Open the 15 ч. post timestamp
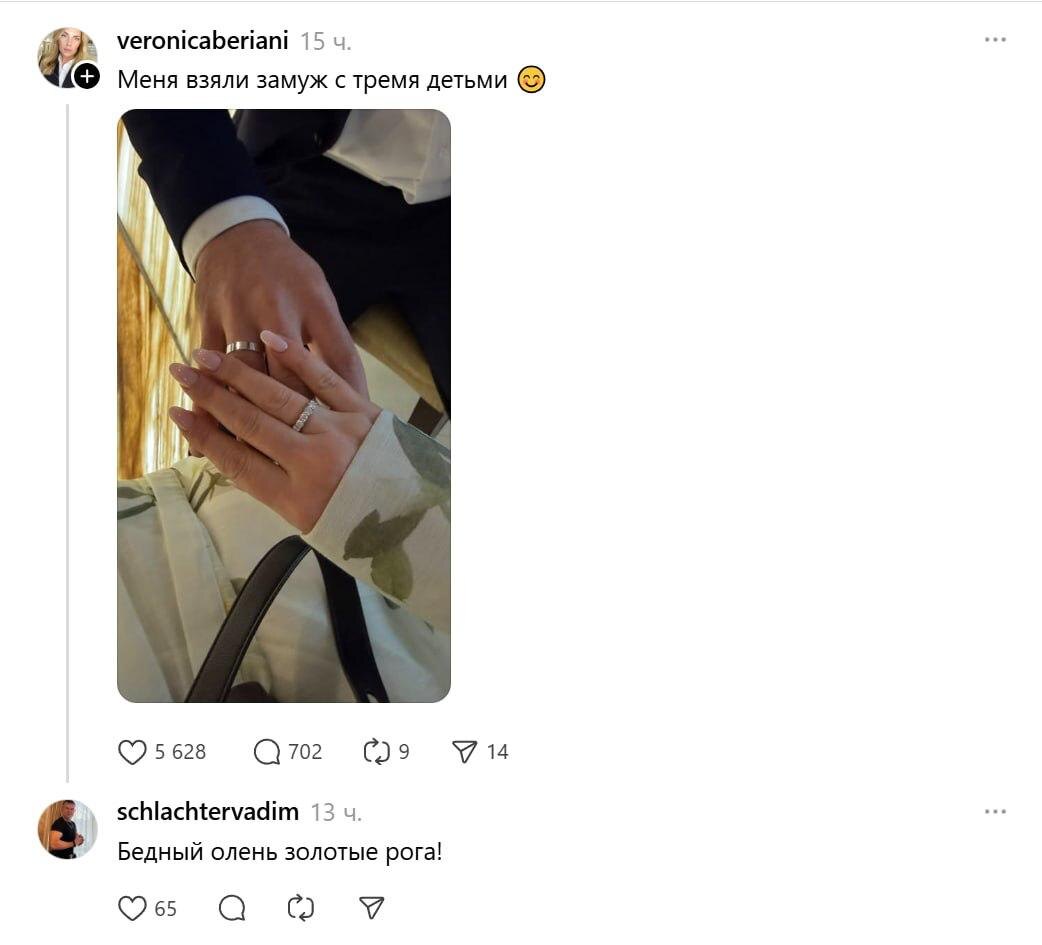 [x=326, y=42]
